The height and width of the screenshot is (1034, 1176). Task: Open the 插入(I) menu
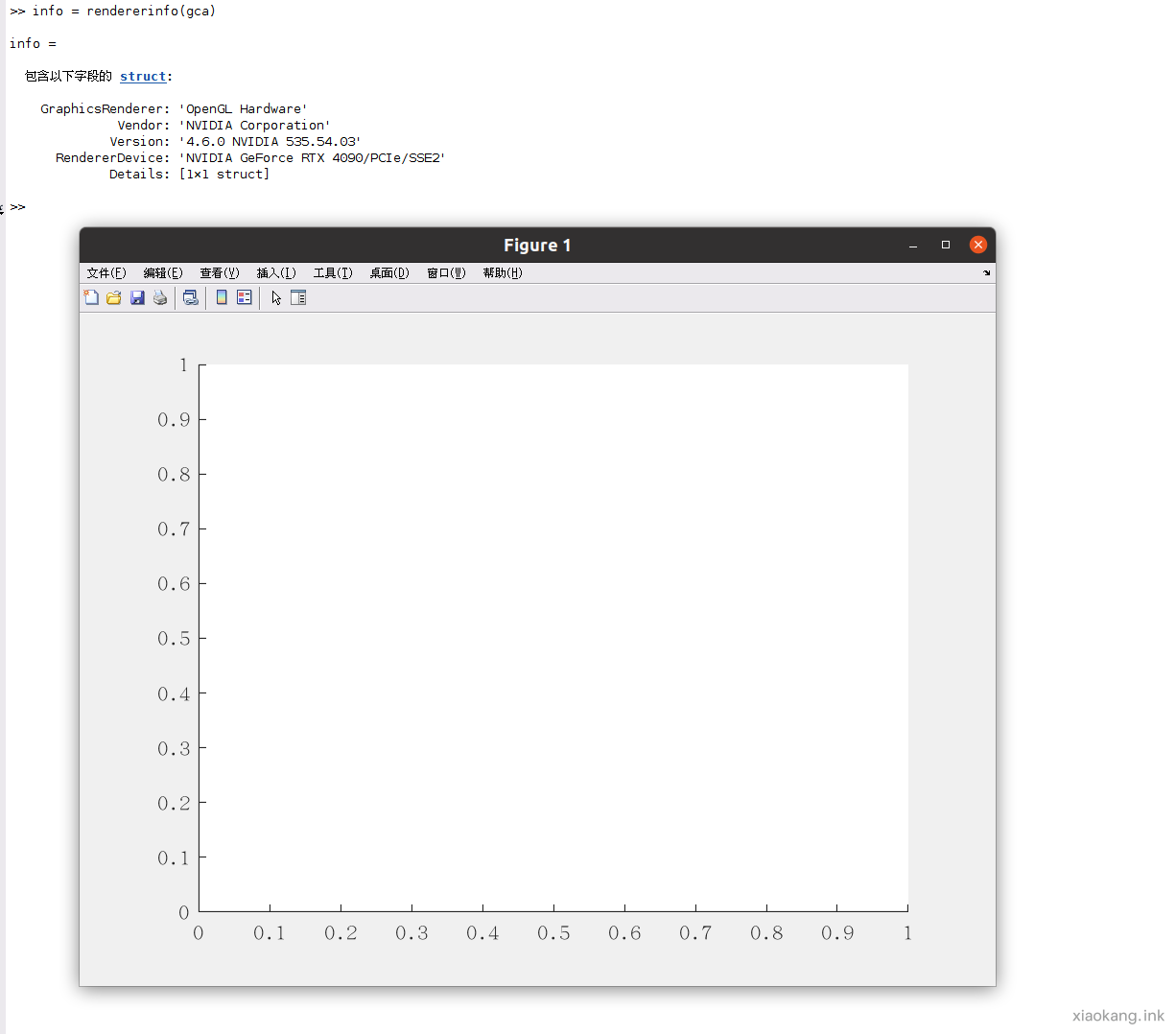pos(276,272)
